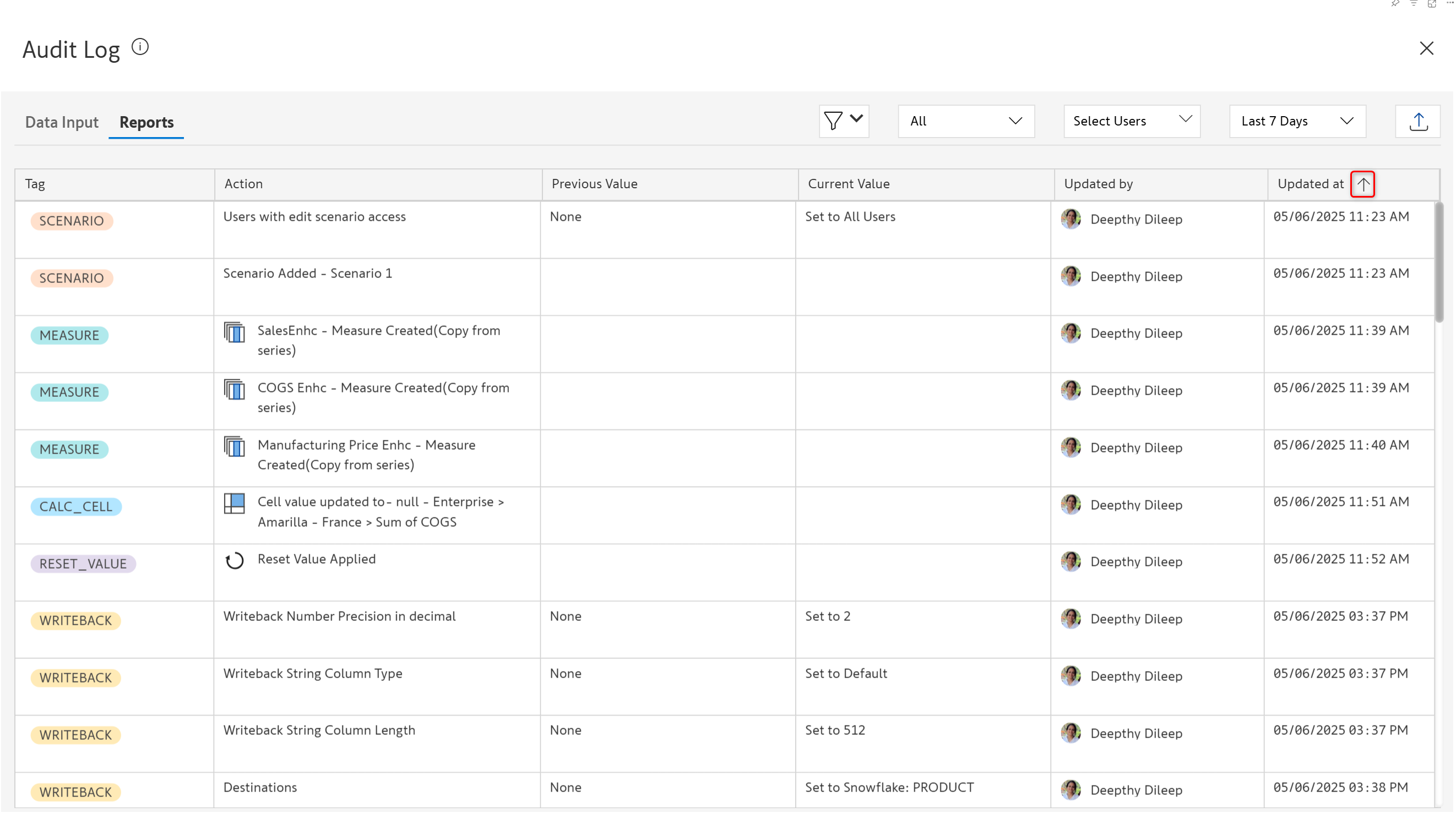Screen dimensions: 1456x813
Task: Switch to the Data Input tab
Action: coord(62,123)
